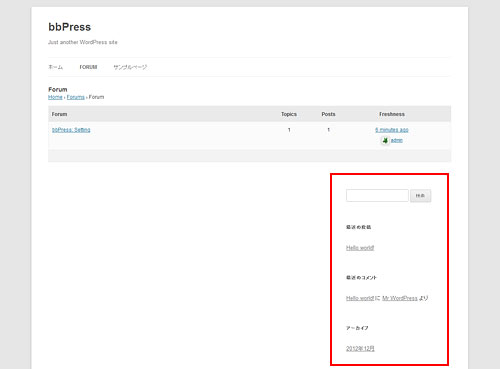Open Hello world! link in recent comments

tap(360, 298)
